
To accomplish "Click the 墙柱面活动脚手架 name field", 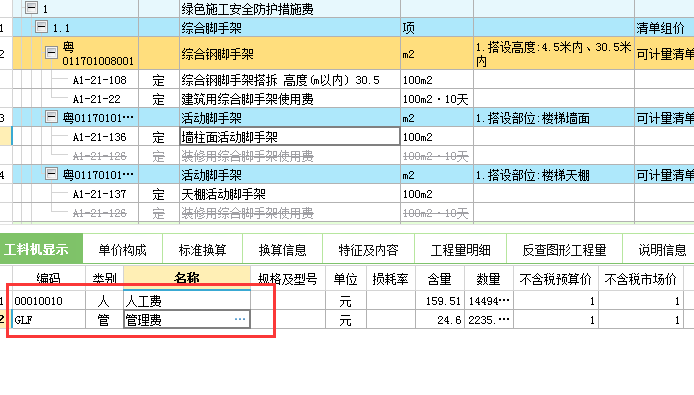I will tap(290, 137).
